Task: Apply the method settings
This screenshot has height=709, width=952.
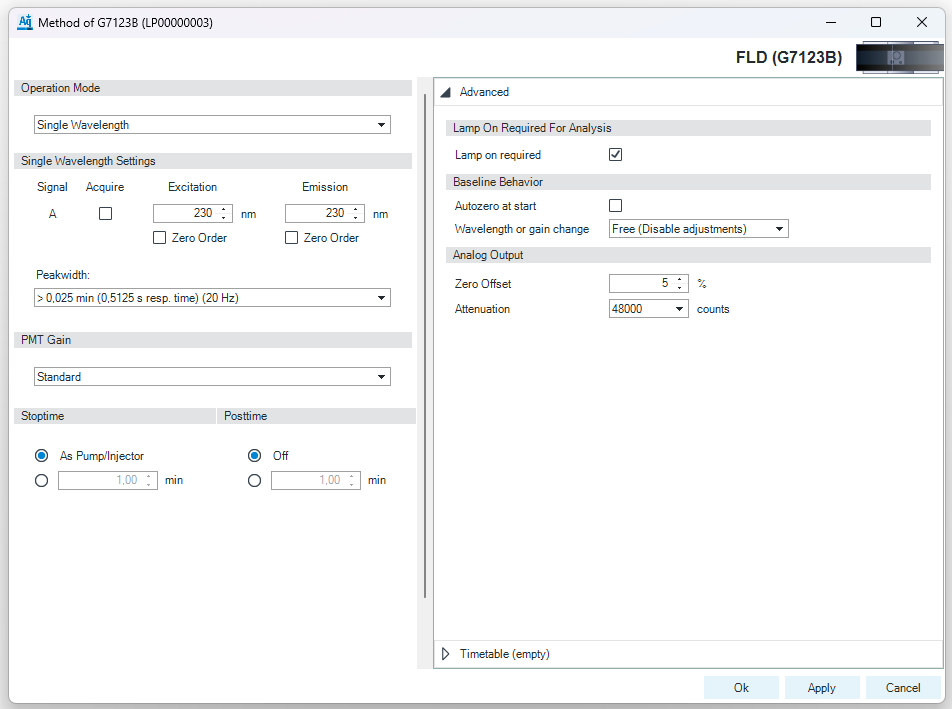Action: tap(822, 688)
